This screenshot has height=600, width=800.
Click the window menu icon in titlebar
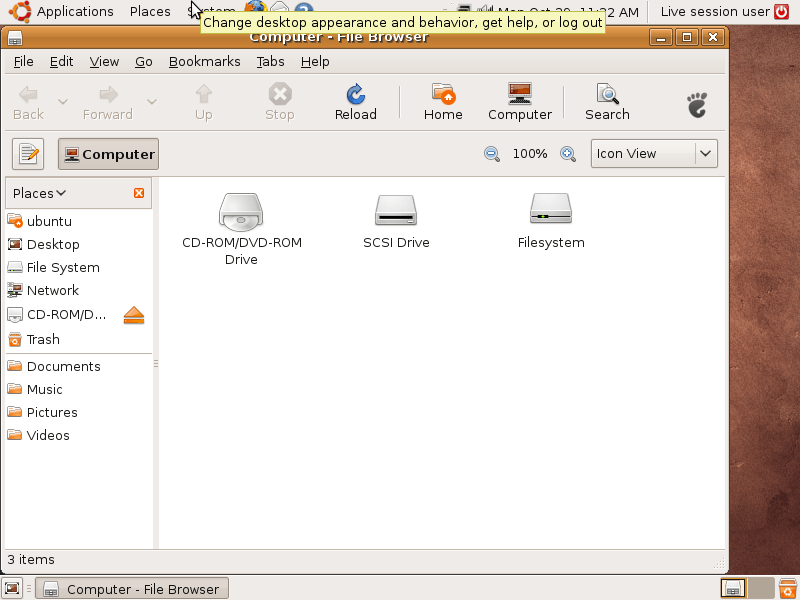[15, 38]
